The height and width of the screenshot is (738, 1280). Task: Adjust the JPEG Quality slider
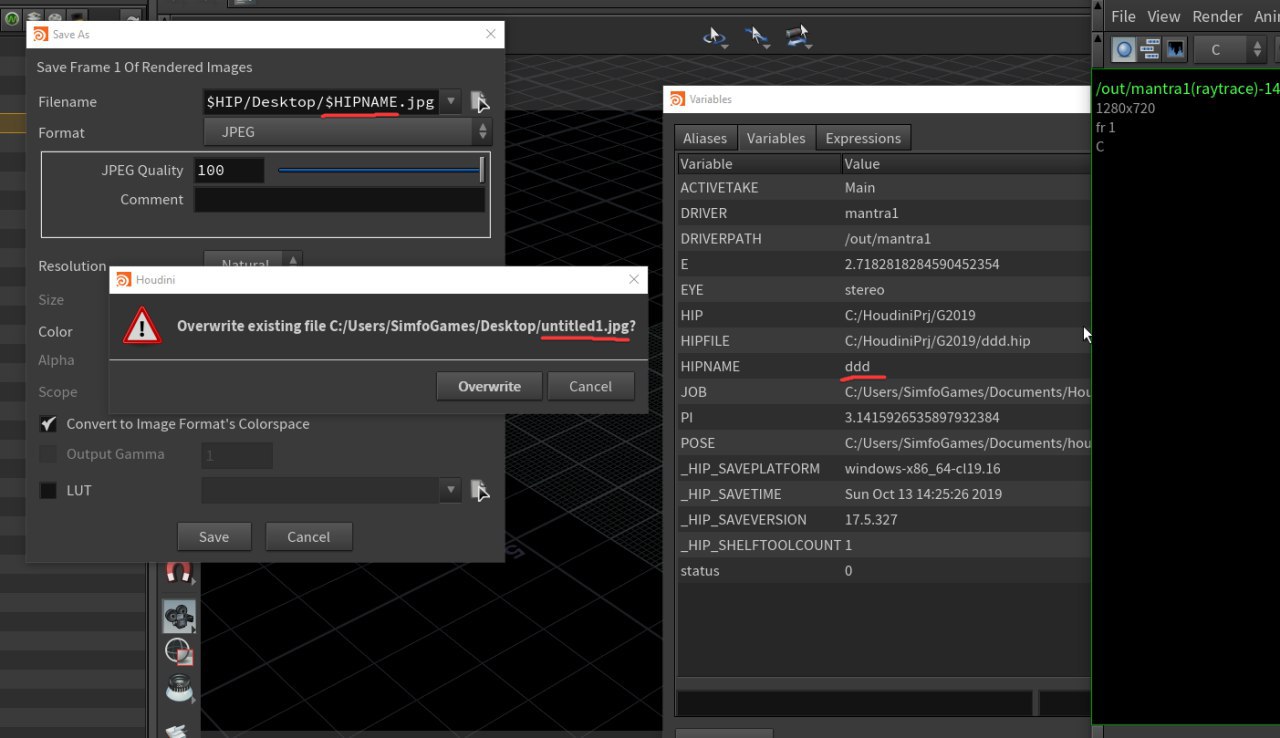tap(380, 170)
